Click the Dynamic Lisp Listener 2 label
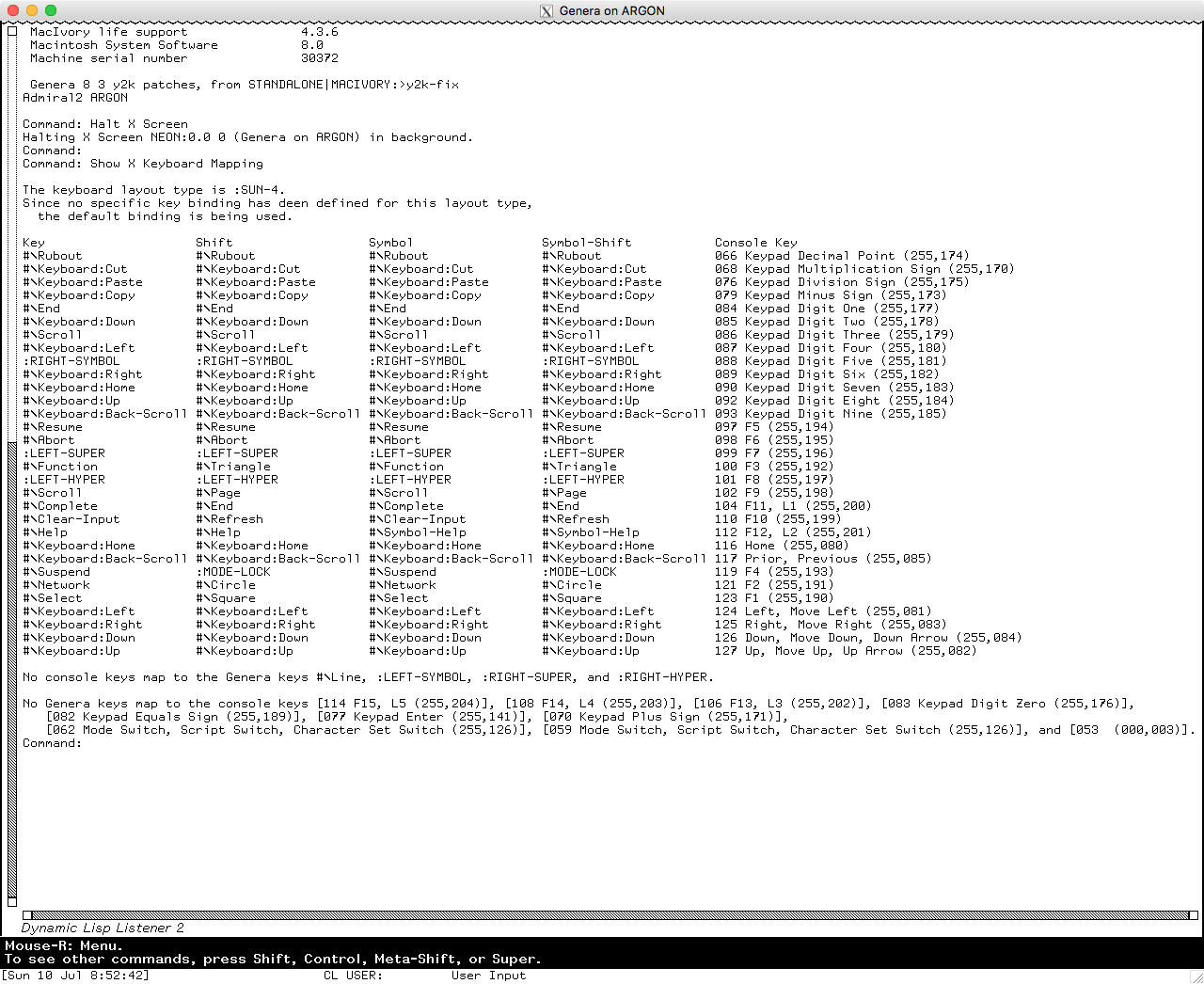The height and width of the screenshot is (984, 1204). 103,928
